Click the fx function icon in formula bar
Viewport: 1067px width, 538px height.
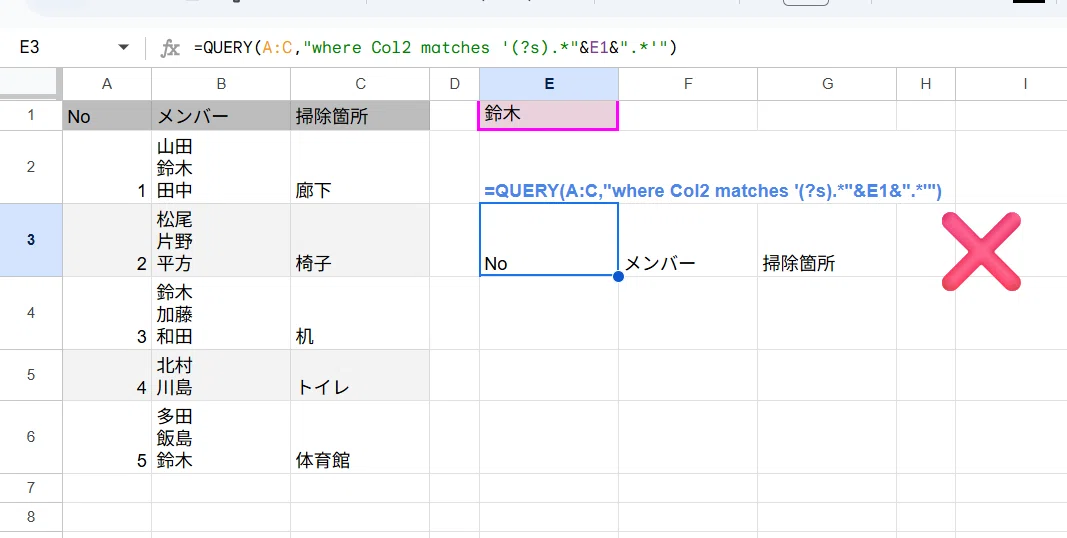169,48
